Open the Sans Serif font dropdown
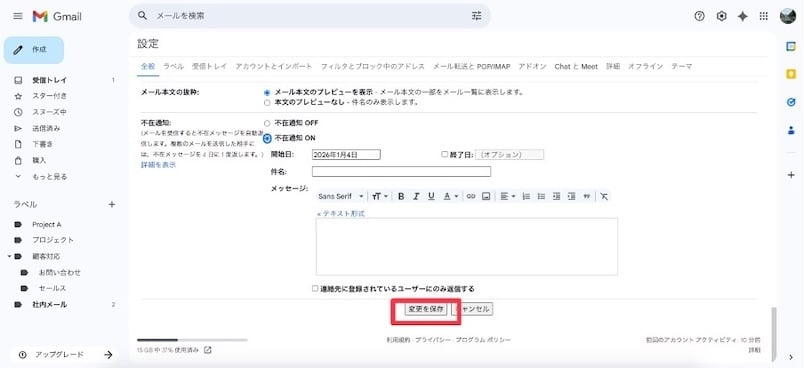 tap(340, 196)
